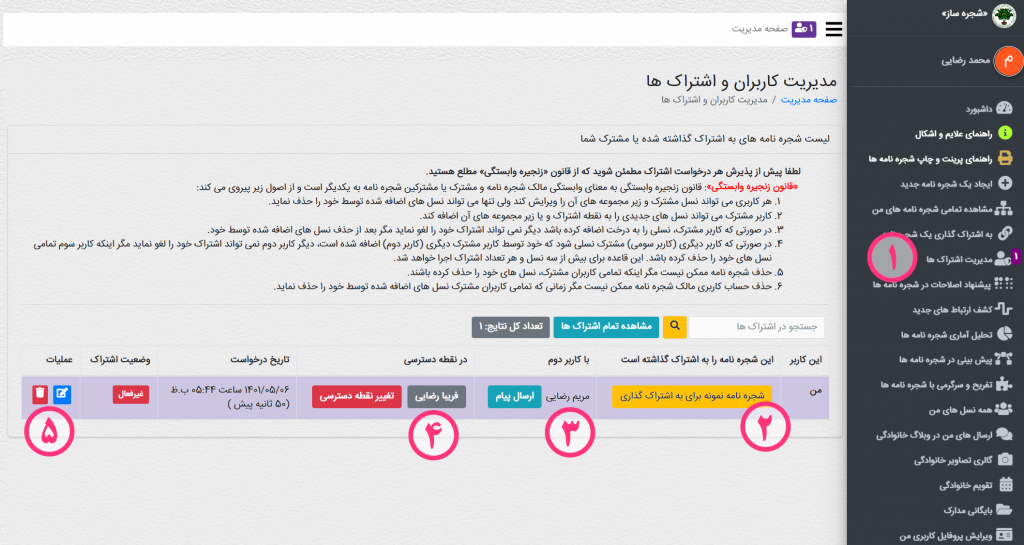The height and width of the screenshot is (545, 1024).
Task: Click the folder icon for بایگانی مدارک
Action: click(1004, 510)
